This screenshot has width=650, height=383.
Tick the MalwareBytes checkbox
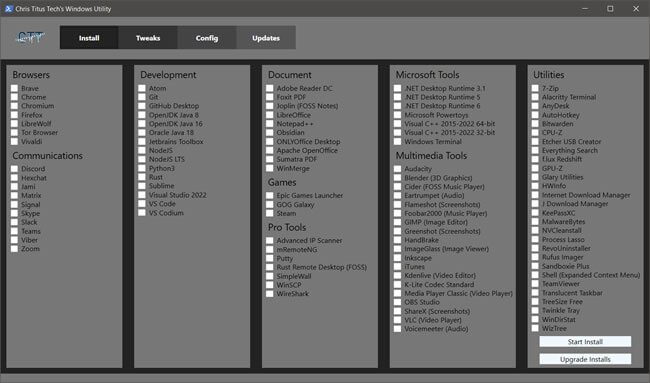coord(535,222)
